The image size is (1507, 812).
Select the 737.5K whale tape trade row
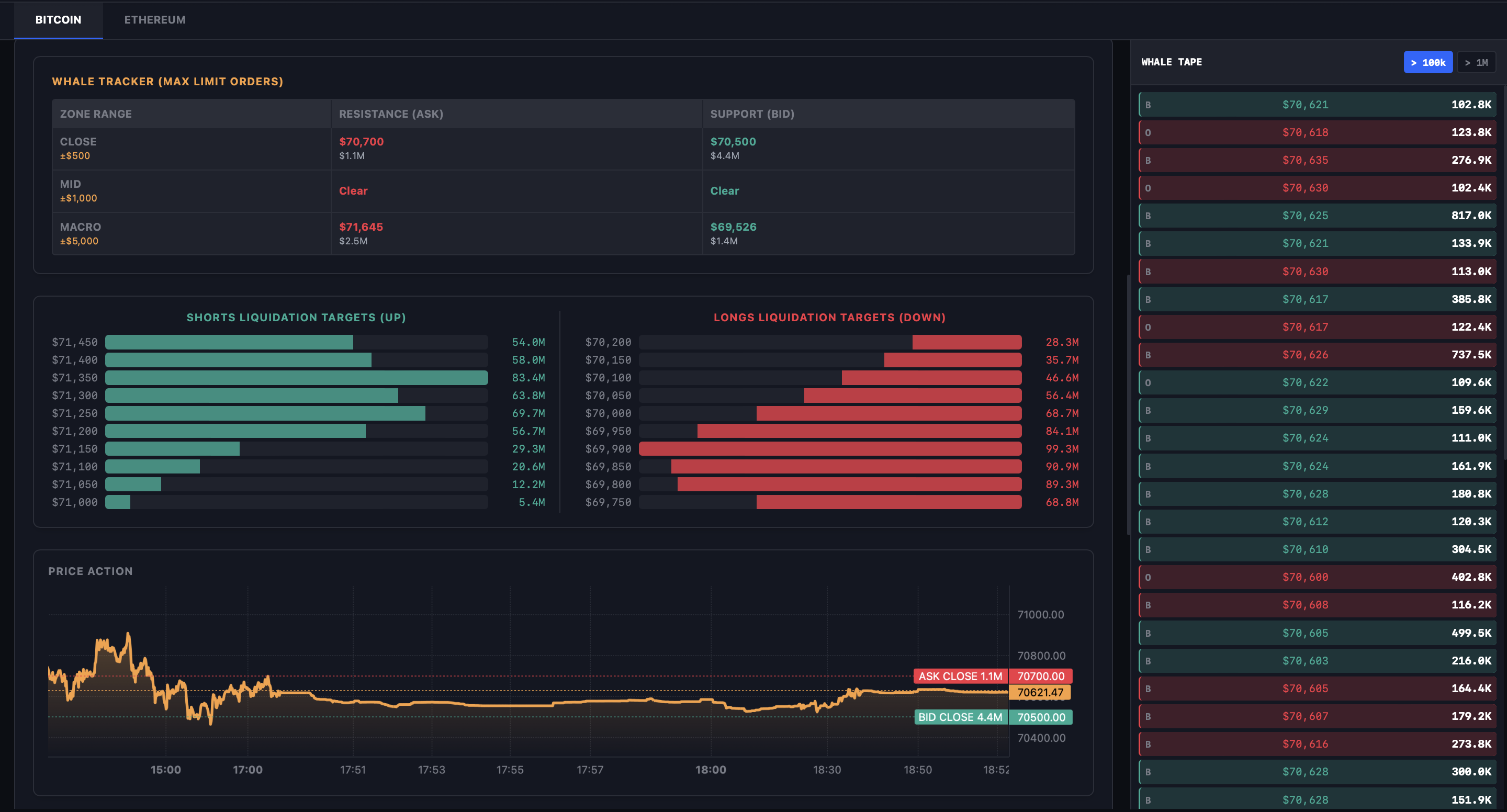(x=1317, y=355)
